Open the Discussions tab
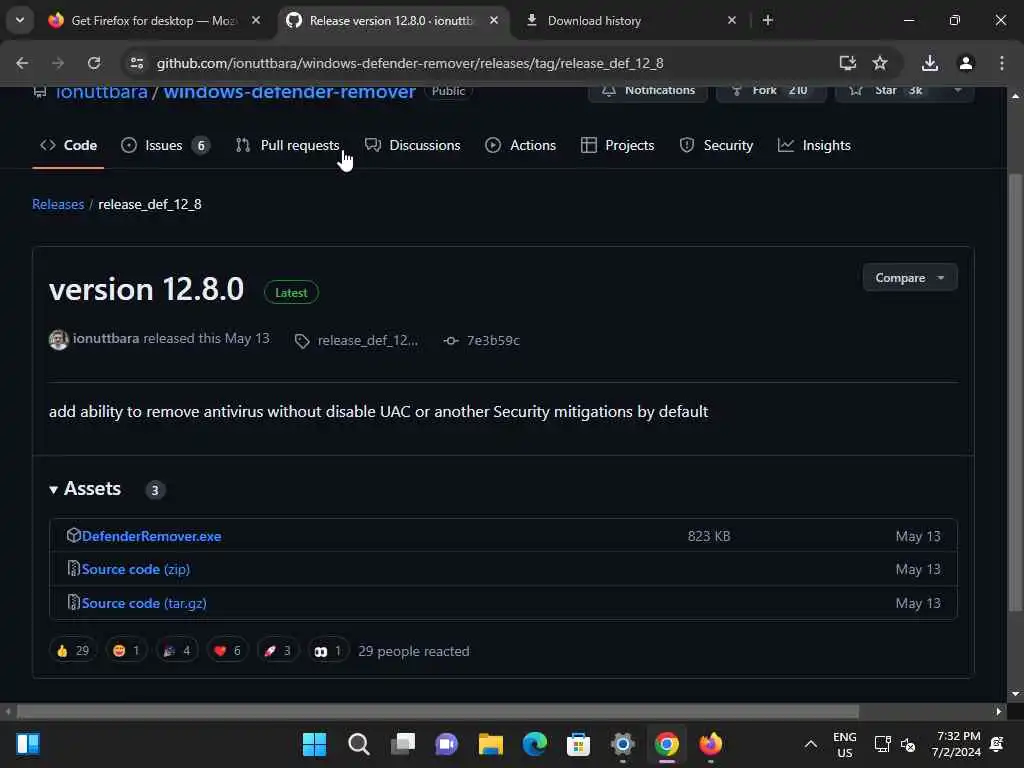Screen dimensions: 1024x768 point(413,146)
